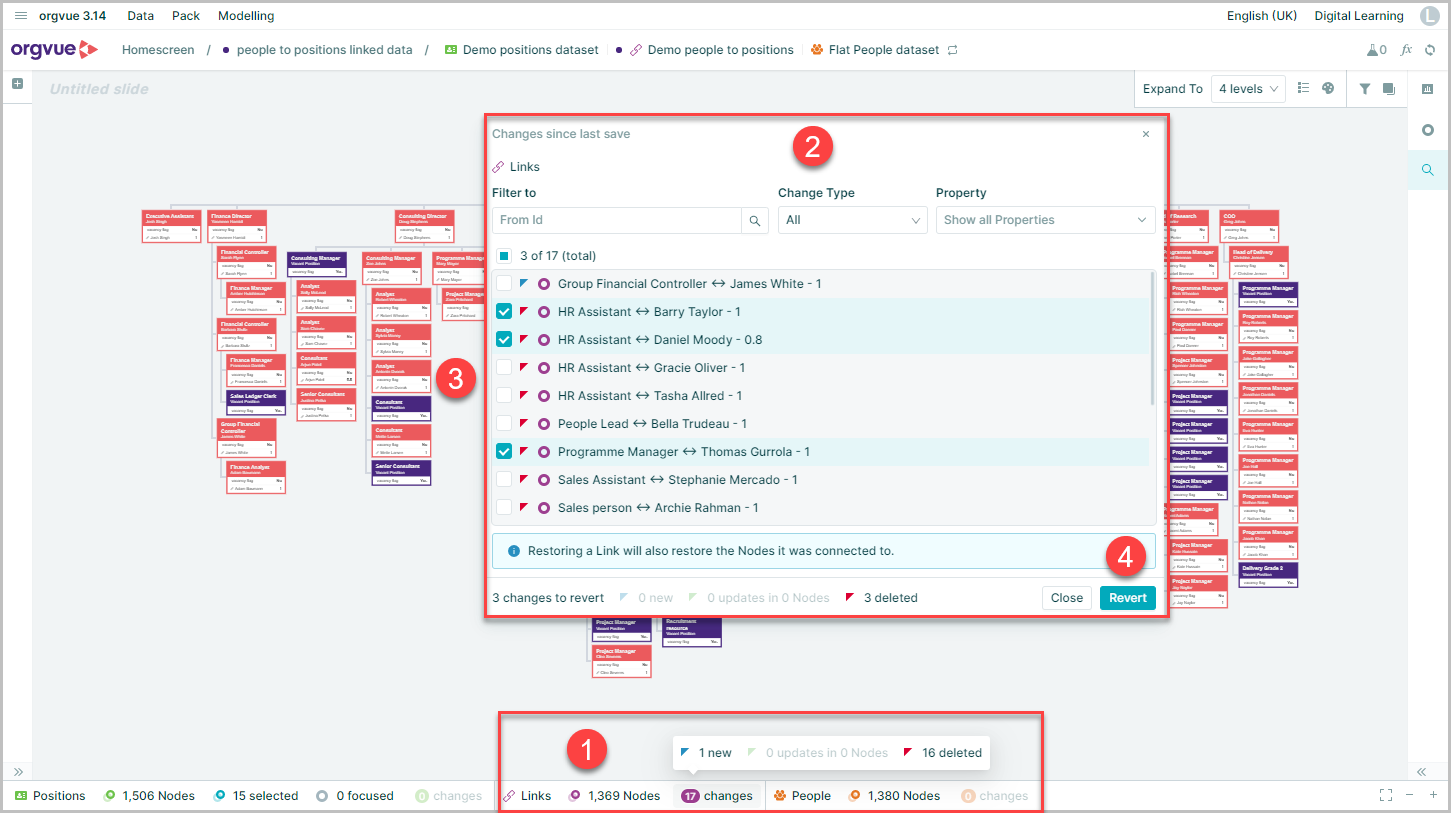Expand left panel with double chevron

tap(18, 772)
